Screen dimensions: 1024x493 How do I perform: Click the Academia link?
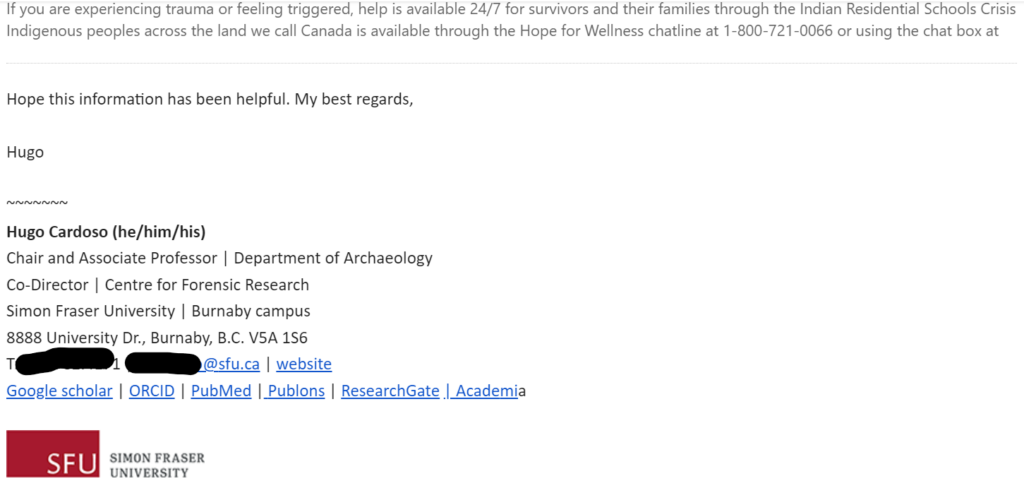[x=485, y=391]
